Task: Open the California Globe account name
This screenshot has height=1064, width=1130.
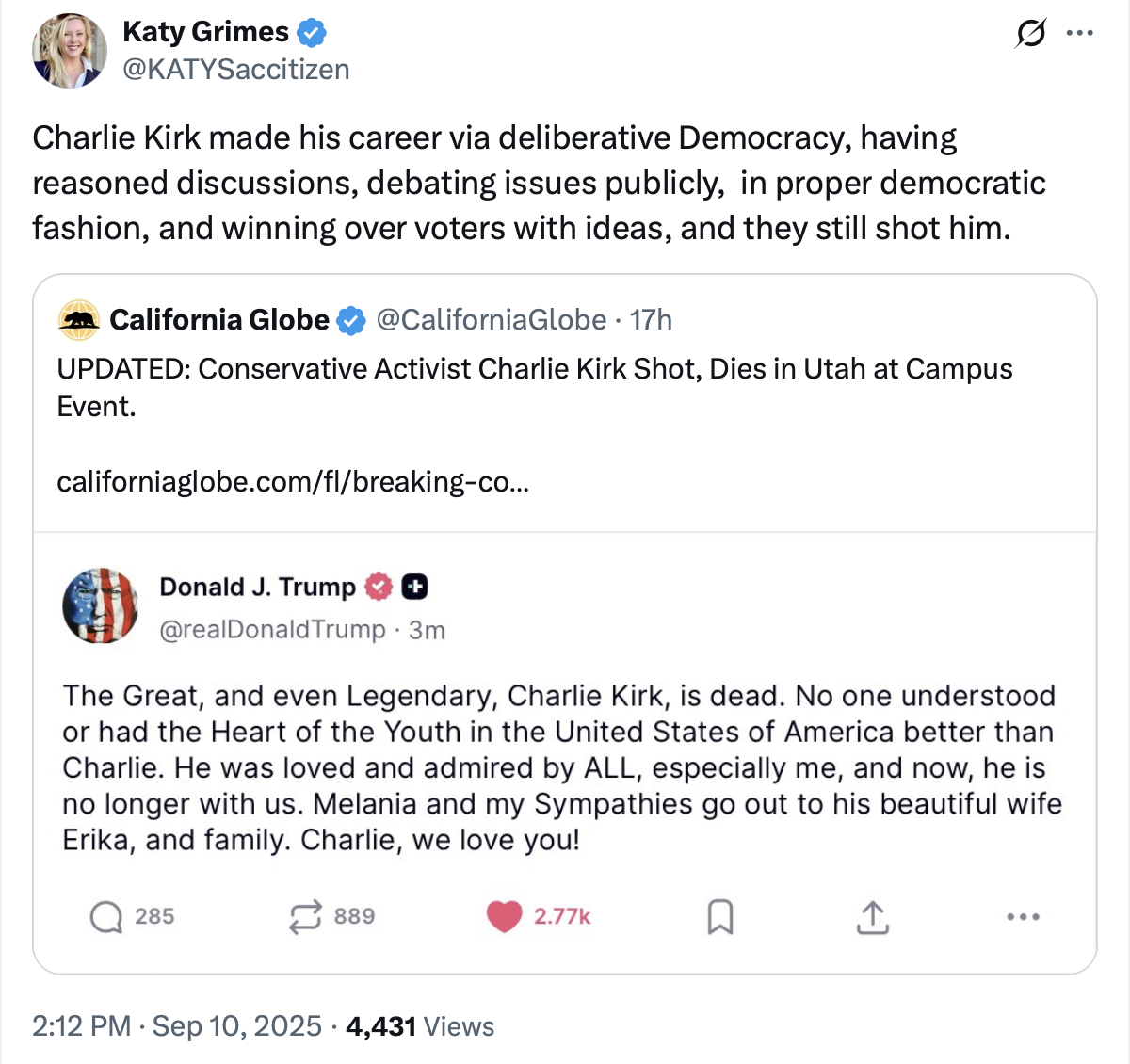Action: (219, 320)
